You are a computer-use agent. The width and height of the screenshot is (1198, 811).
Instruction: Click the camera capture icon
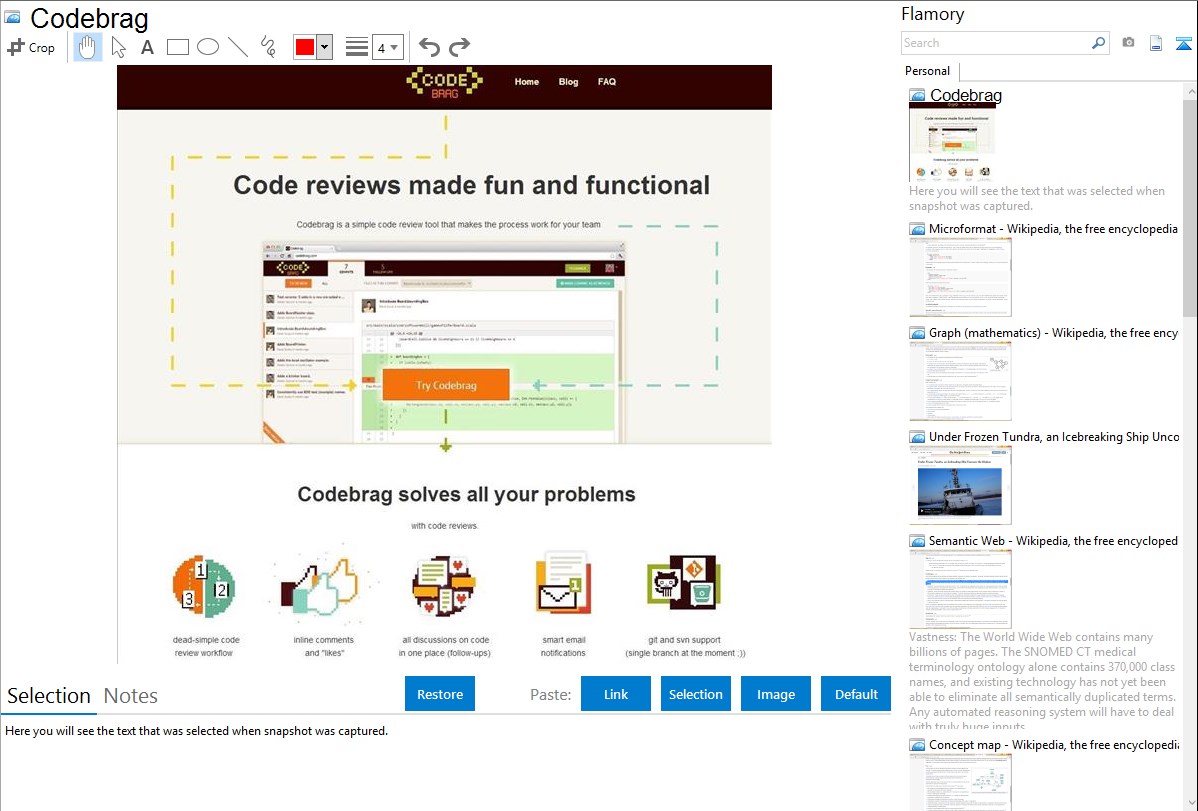click(1128, 43)
